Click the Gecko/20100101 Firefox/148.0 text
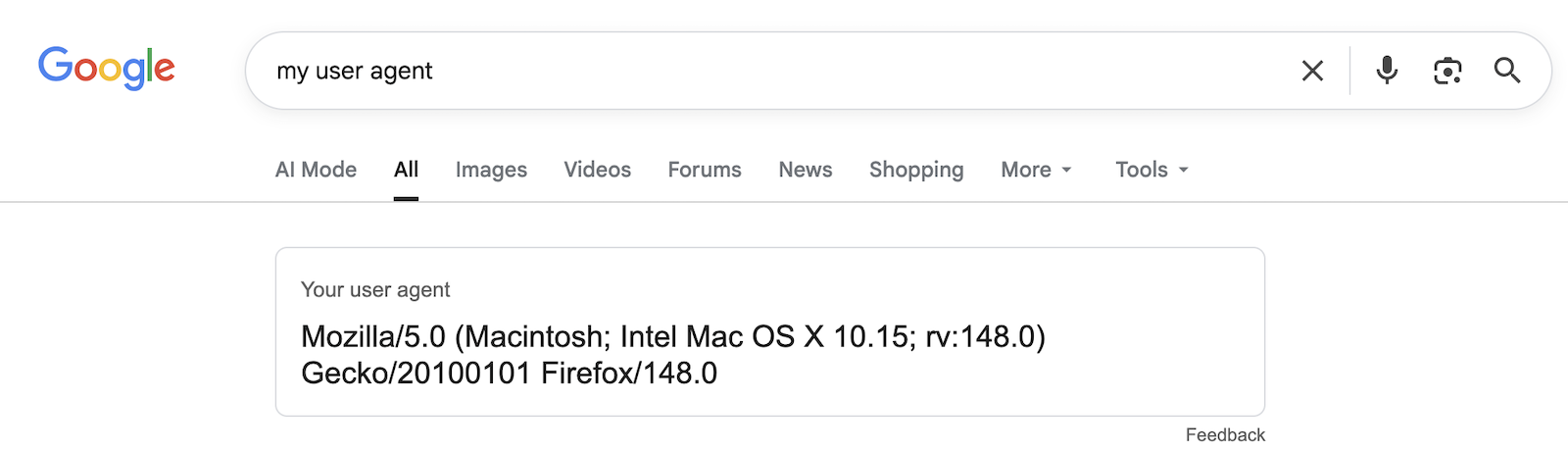1568x451 pixels. point(509,373)
